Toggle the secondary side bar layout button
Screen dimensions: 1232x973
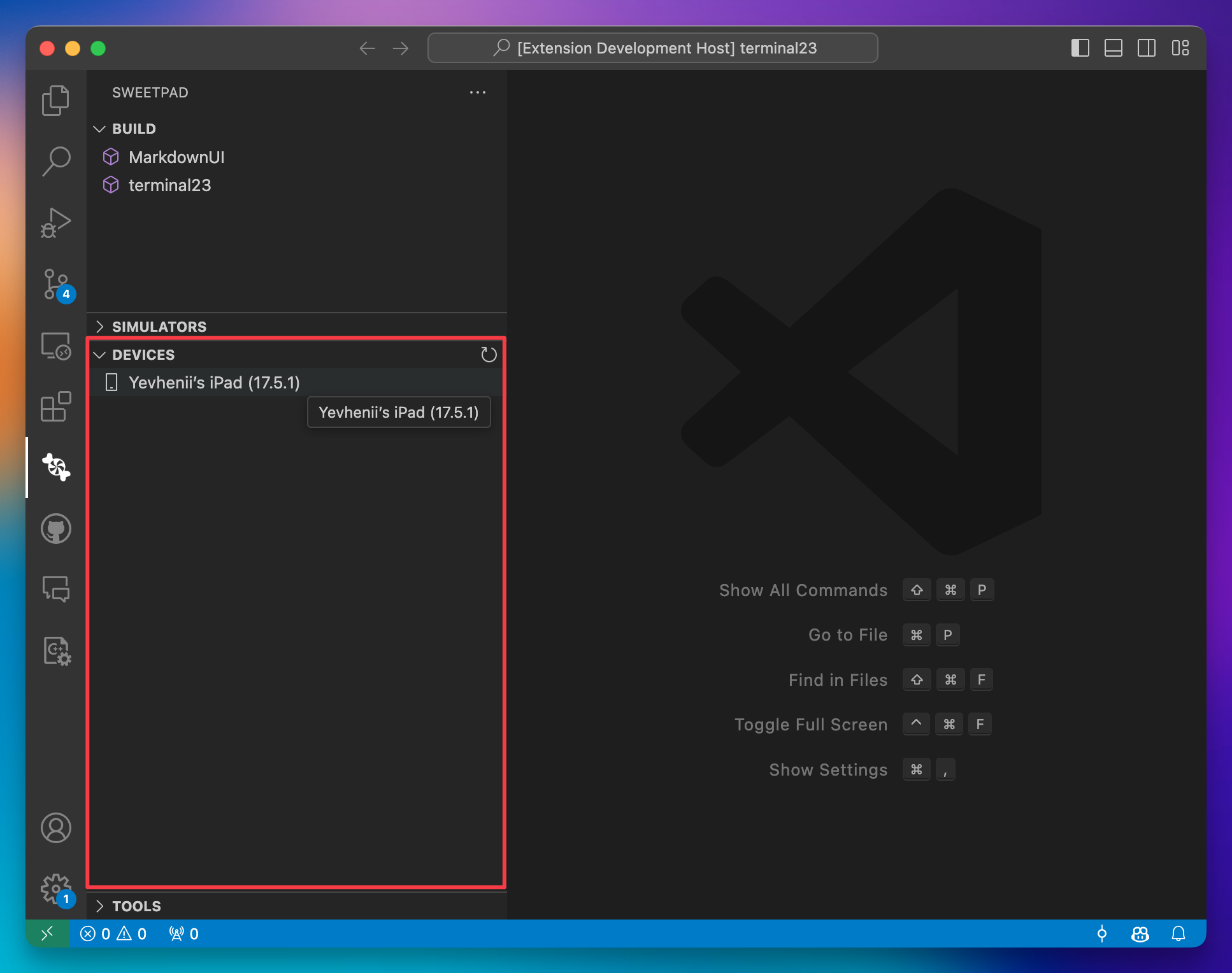point(1146,48)
